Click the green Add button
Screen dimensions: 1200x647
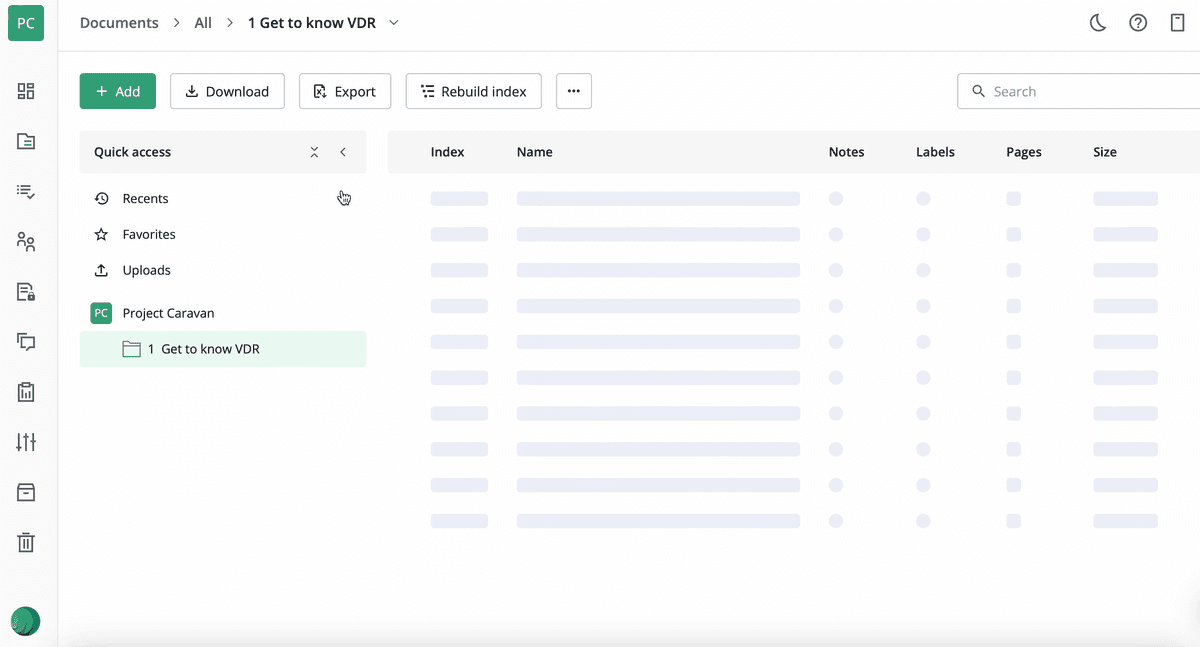pos(118,91)
